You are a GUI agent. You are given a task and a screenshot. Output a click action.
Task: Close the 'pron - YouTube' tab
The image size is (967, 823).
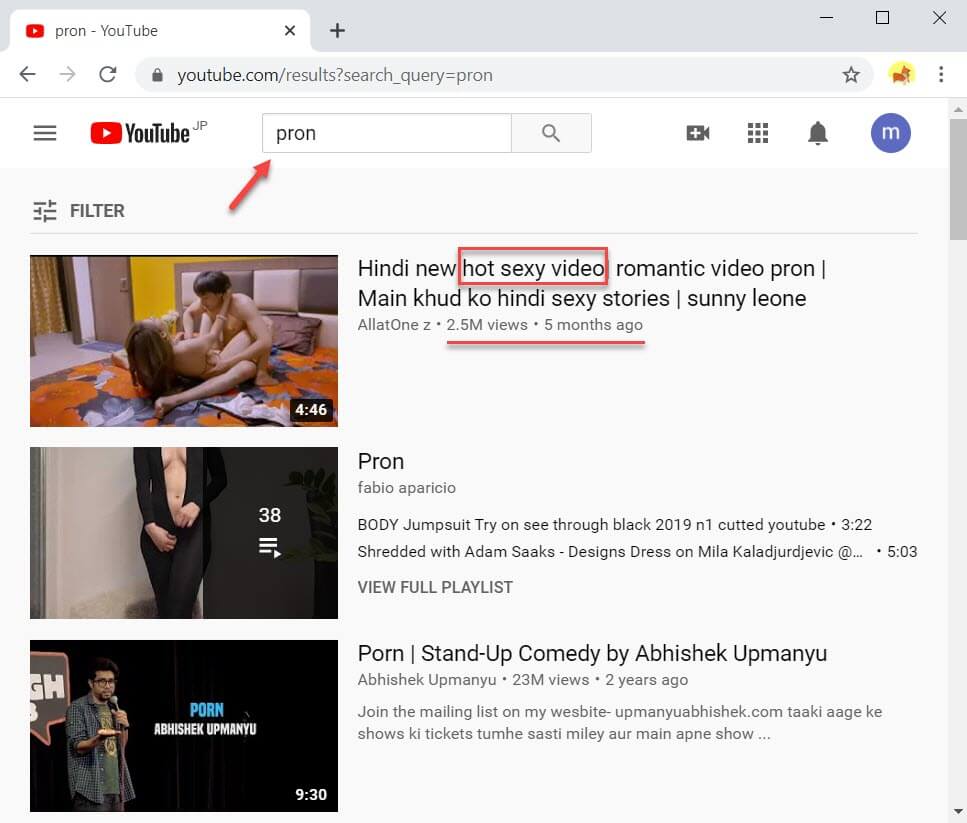pyautogui.click(x=290, y=30)
